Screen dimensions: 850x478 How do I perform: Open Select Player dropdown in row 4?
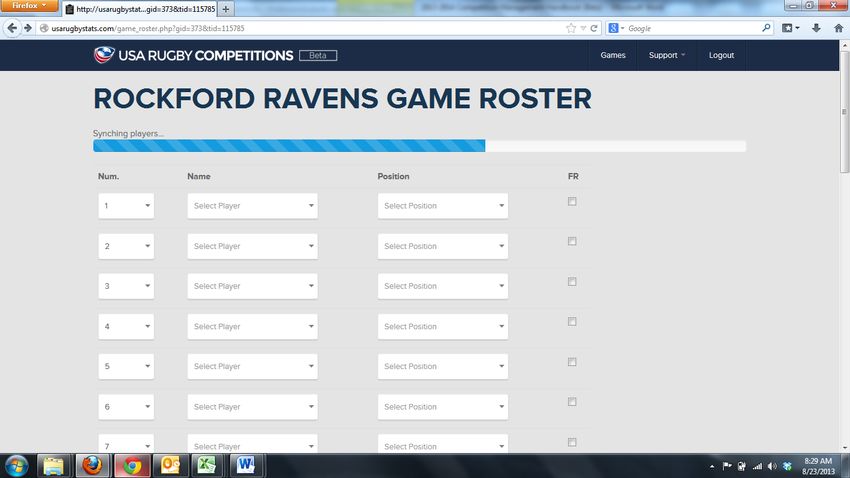[252, 326]
